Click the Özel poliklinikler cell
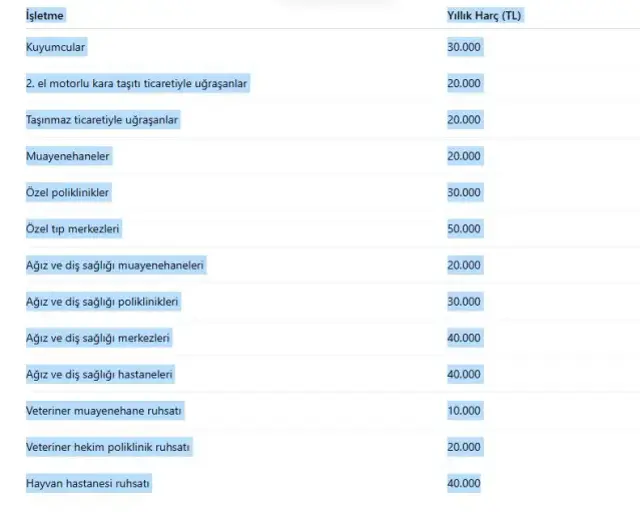Screen dimensions: 640x530 68,192
